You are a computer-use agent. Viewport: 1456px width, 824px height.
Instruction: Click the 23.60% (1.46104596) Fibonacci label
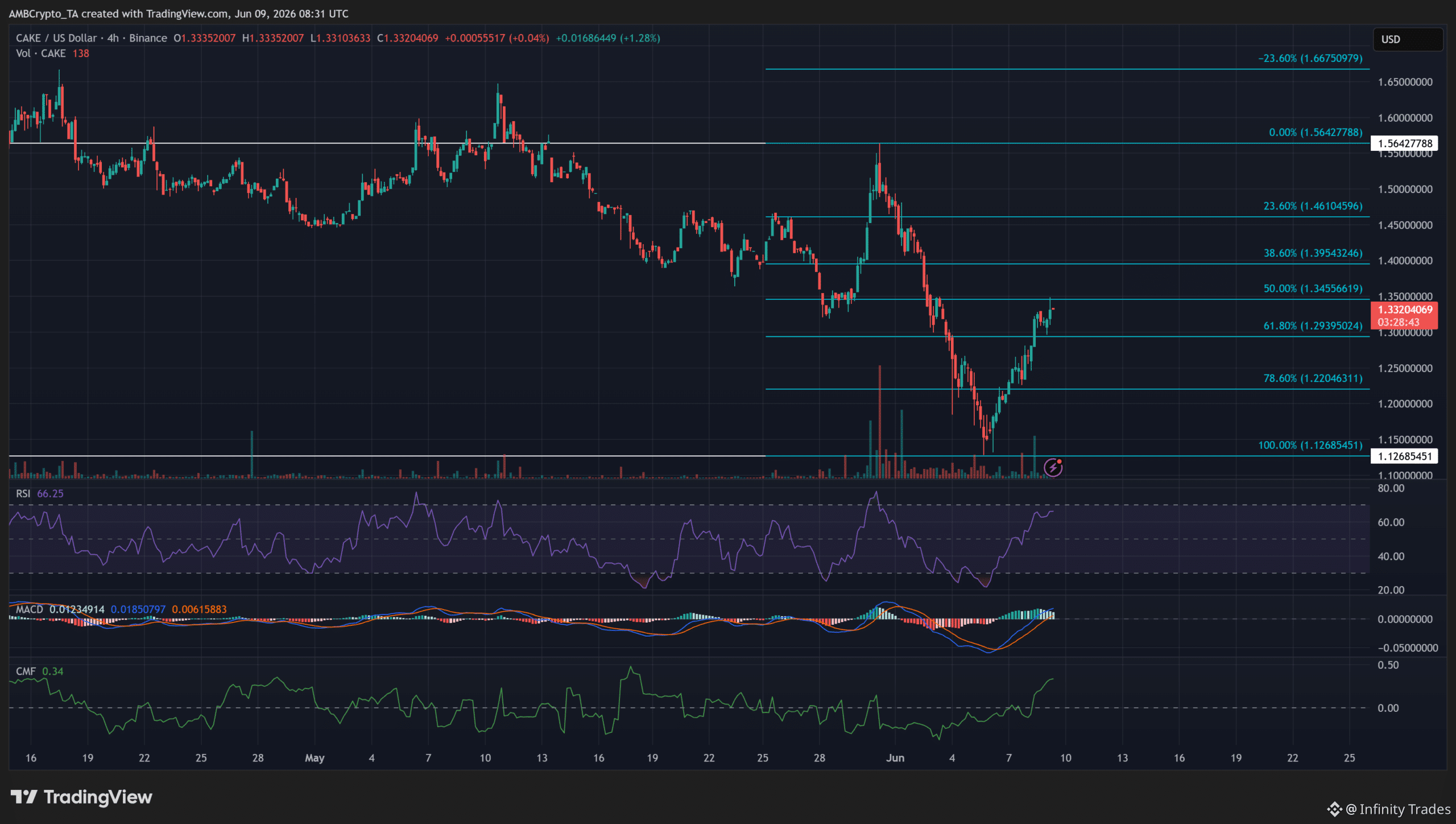1313,206
